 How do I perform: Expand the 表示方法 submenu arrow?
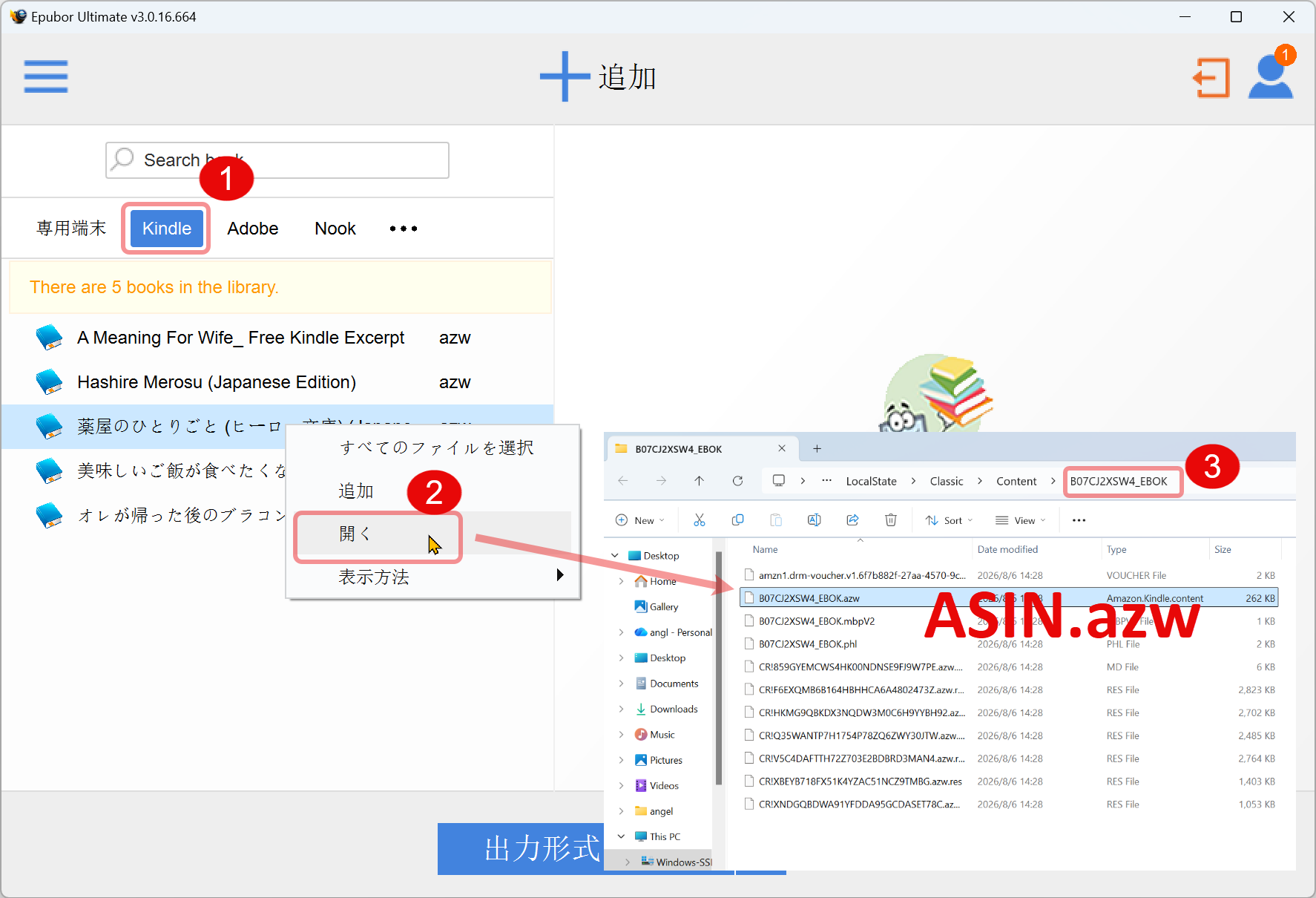(560, 575)
